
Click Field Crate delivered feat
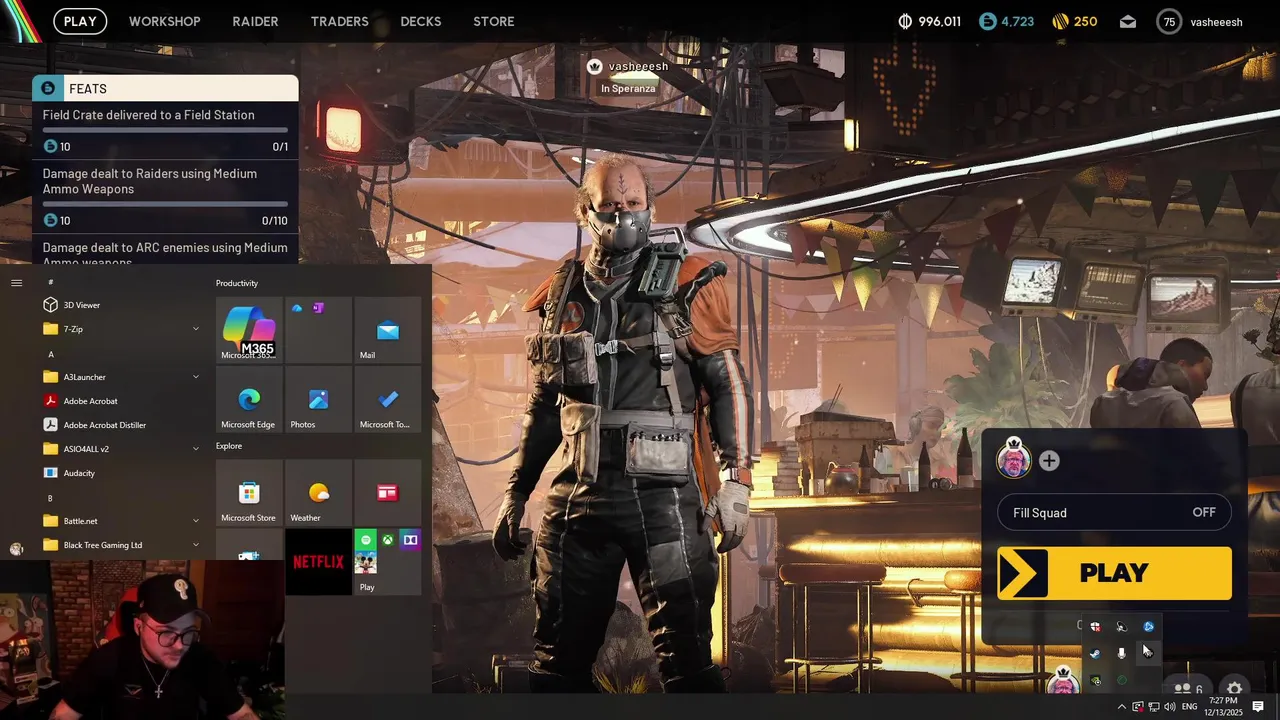165,130
